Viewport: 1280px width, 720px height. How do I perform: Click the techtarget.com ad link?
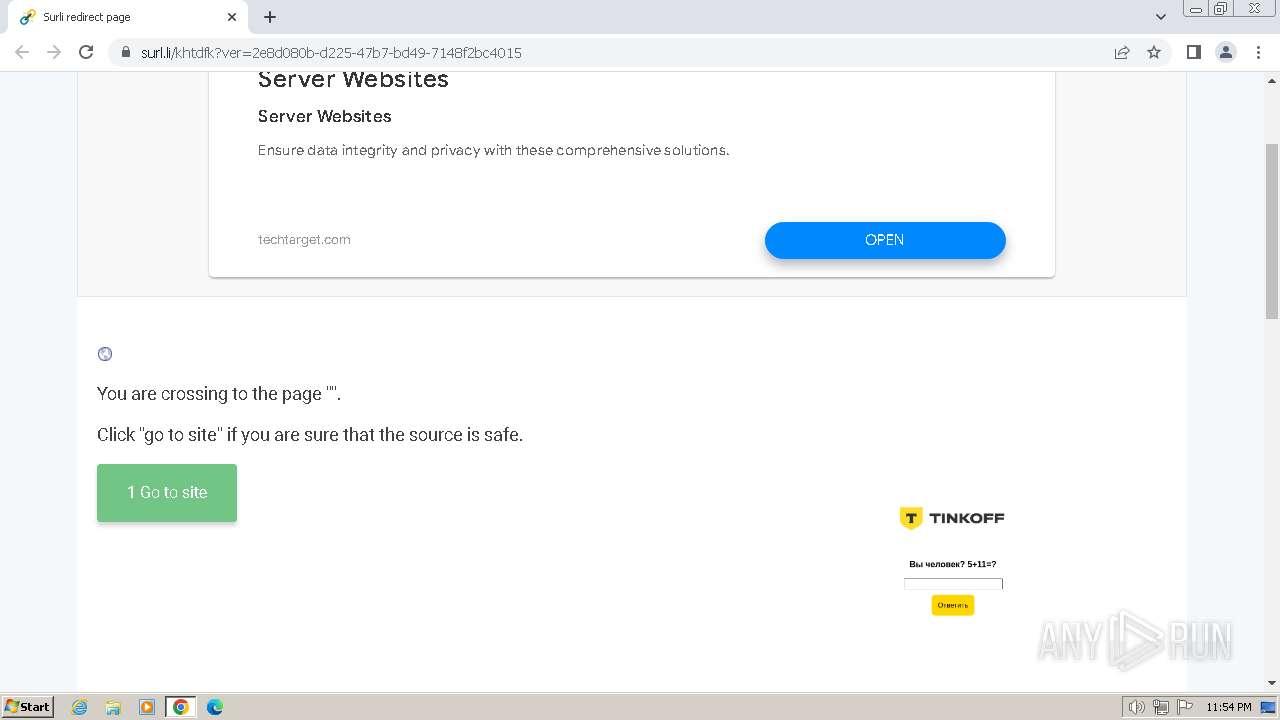[x=304, y=240]
